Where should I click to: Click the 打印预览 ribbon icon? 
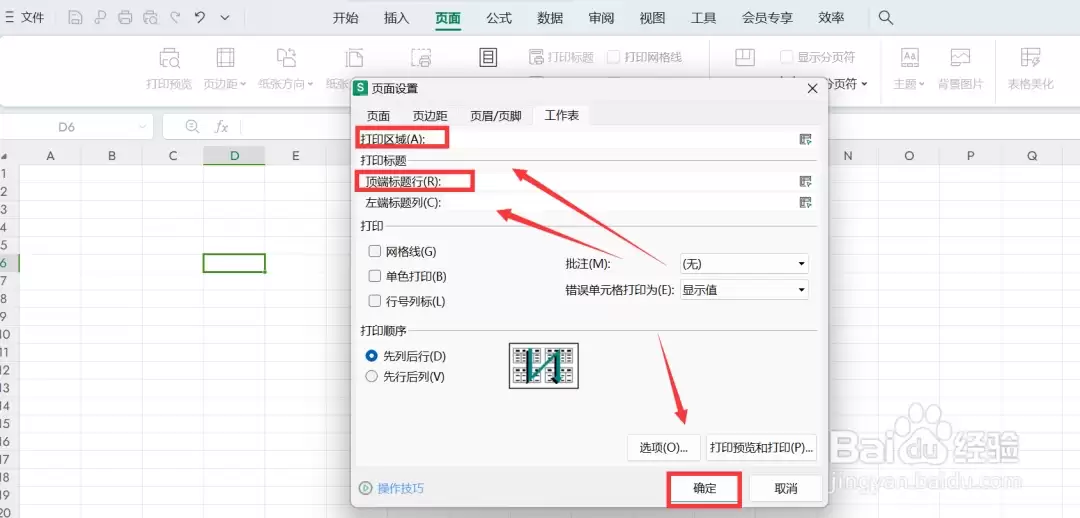[x=169, y=69]
